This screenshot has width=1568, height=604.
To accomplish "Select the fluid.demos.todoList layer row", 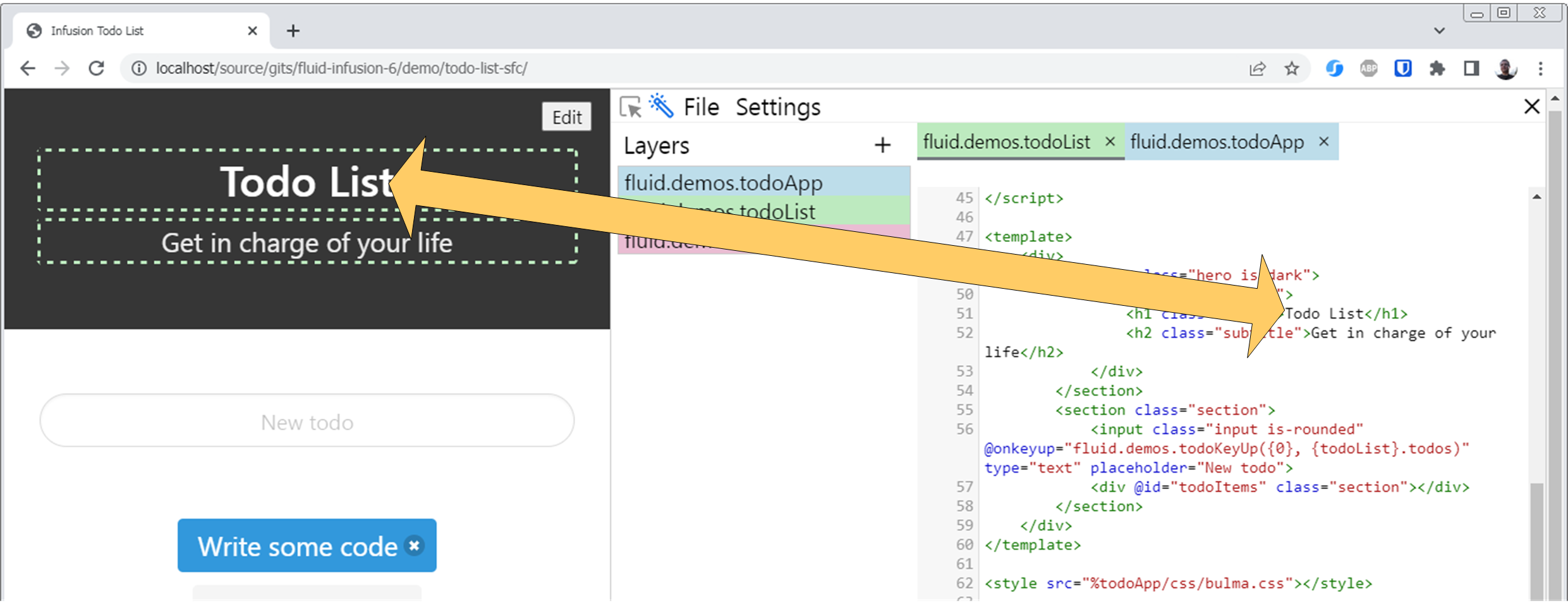I will 763,210.
